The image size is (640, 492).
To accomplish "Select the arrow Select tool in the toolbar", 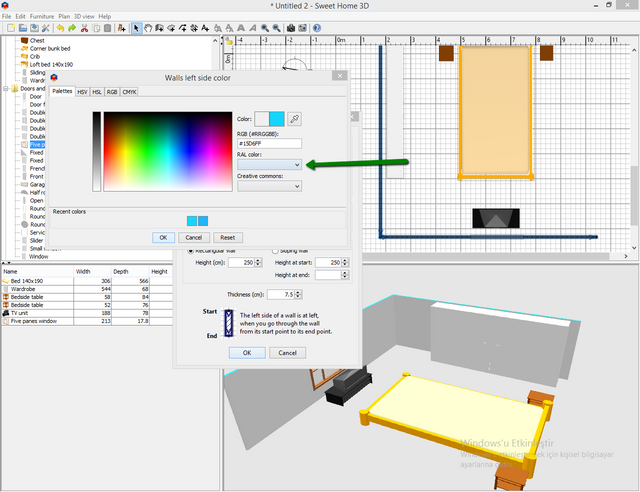I will pyautogui.click(x=137, y=28).
